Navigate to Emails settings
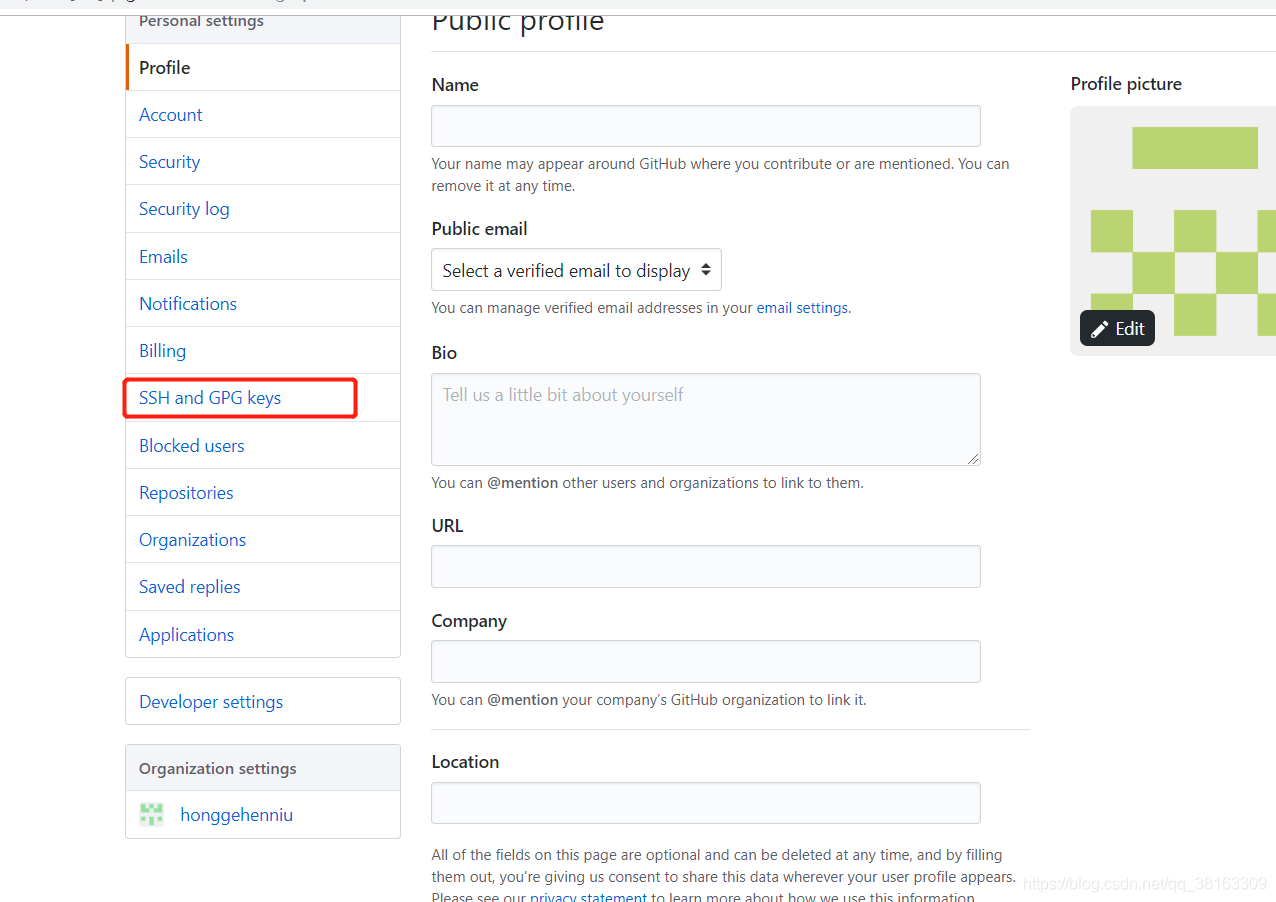Viewport: 1276px width, 902px height. tap(163, 257)
